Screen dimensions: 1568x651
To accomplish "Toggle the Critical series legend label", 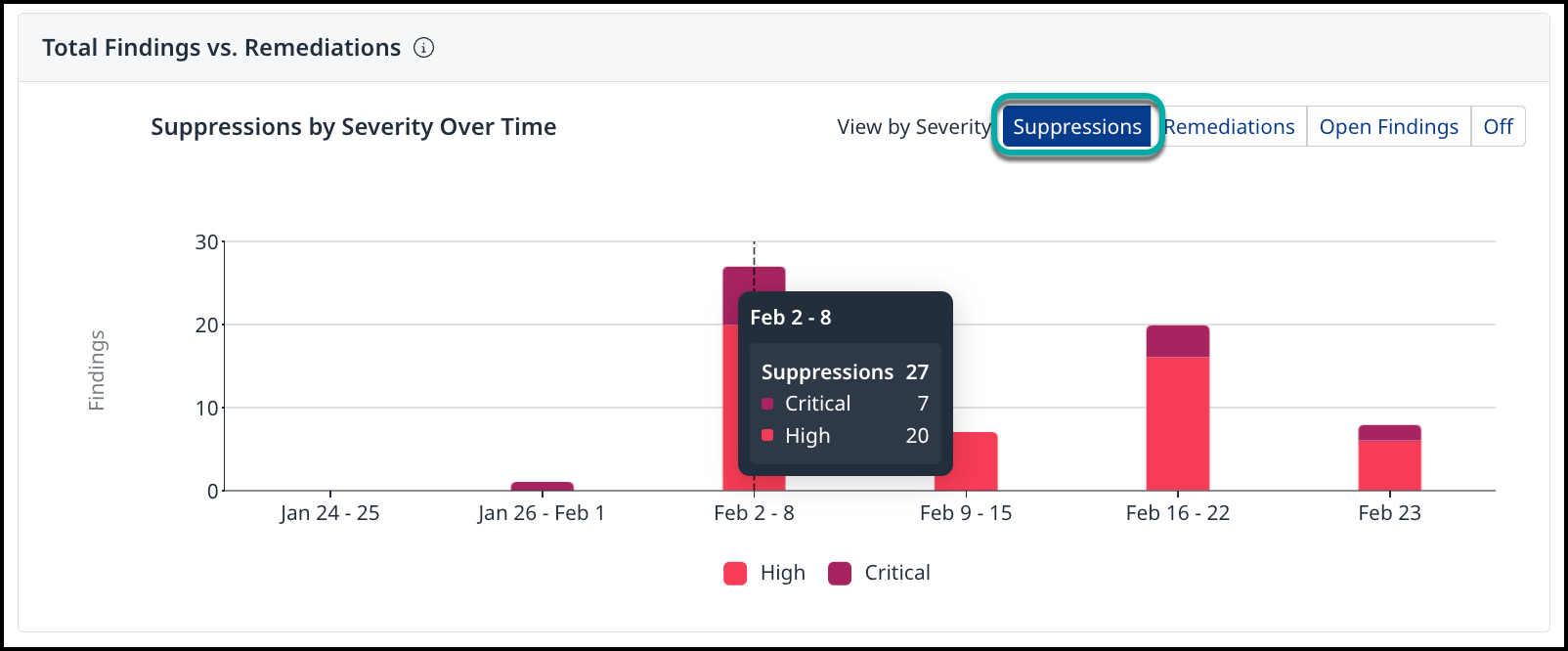I will [896, 574].
